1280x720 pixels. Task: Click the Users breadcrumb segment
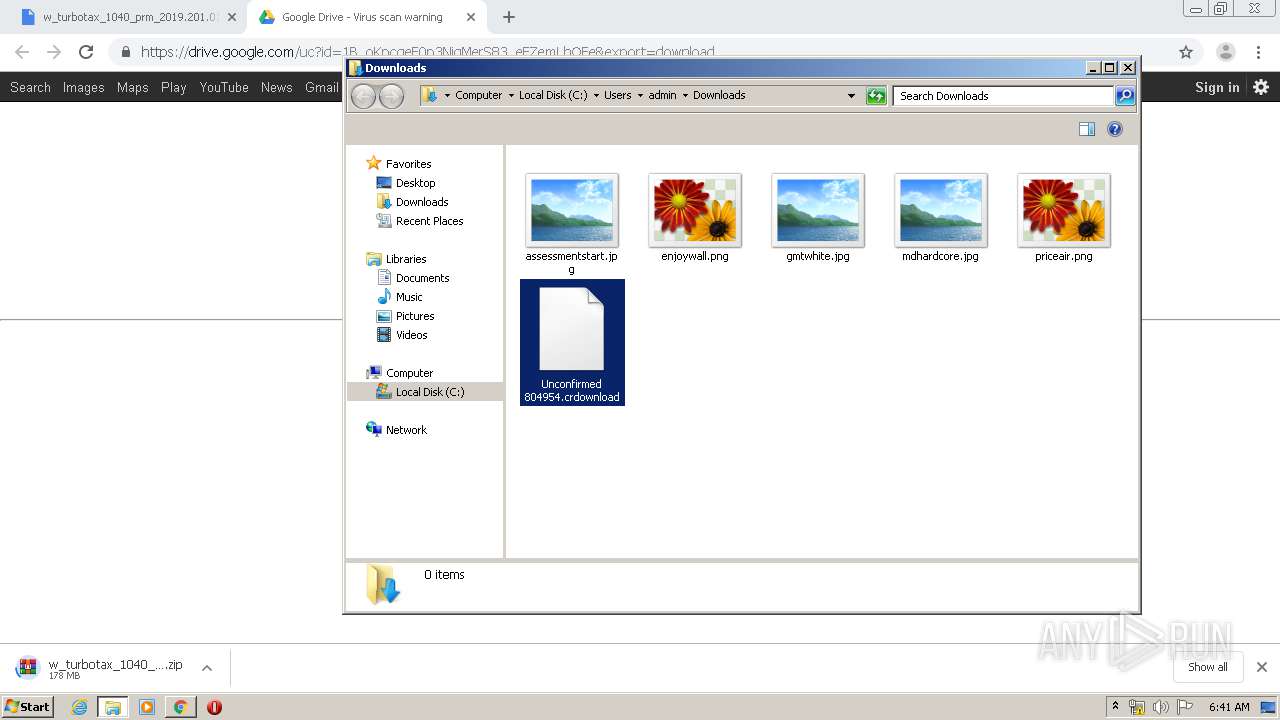[617, 96]
